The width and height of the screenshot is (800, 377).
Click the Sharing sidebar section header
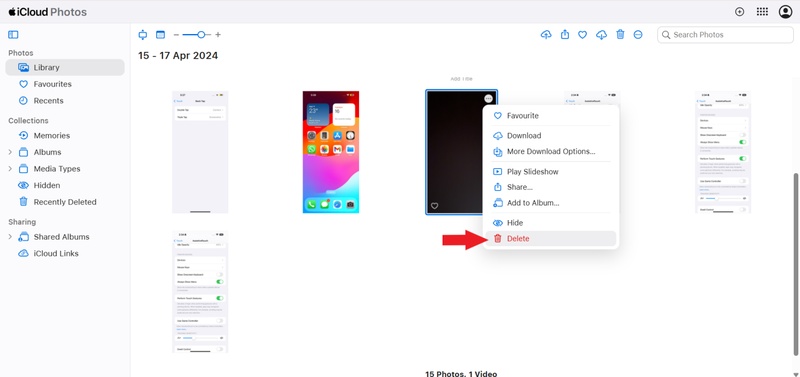tap(22, 222)
